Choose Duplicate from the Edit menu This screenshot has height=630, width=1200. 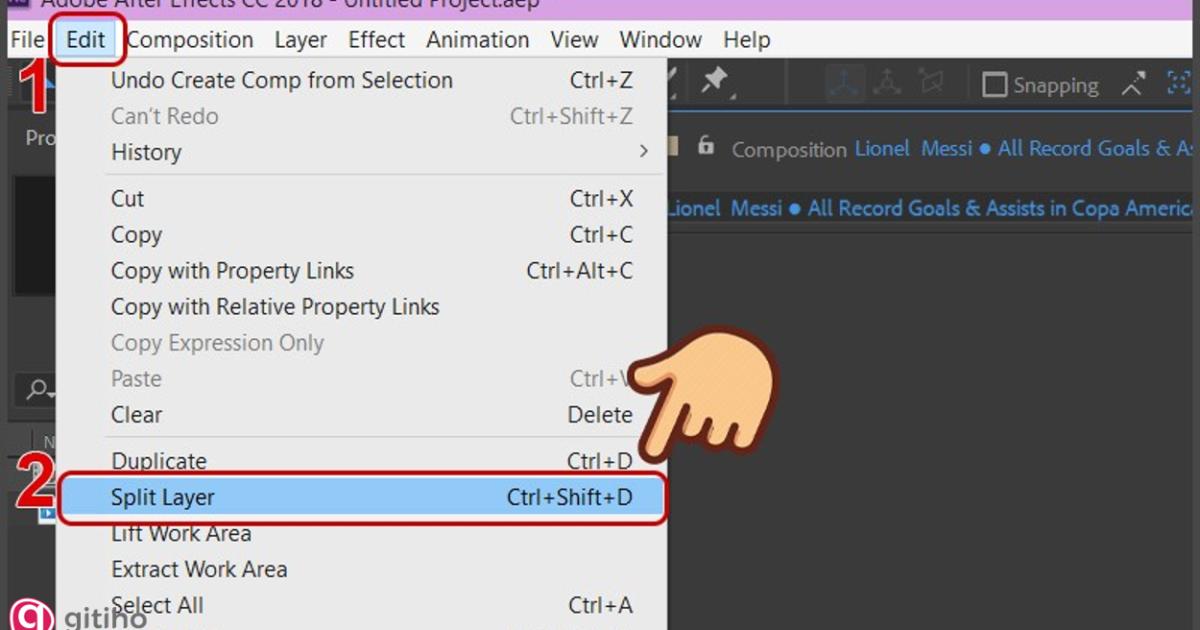pyautogui.click(x=158, y=461)
